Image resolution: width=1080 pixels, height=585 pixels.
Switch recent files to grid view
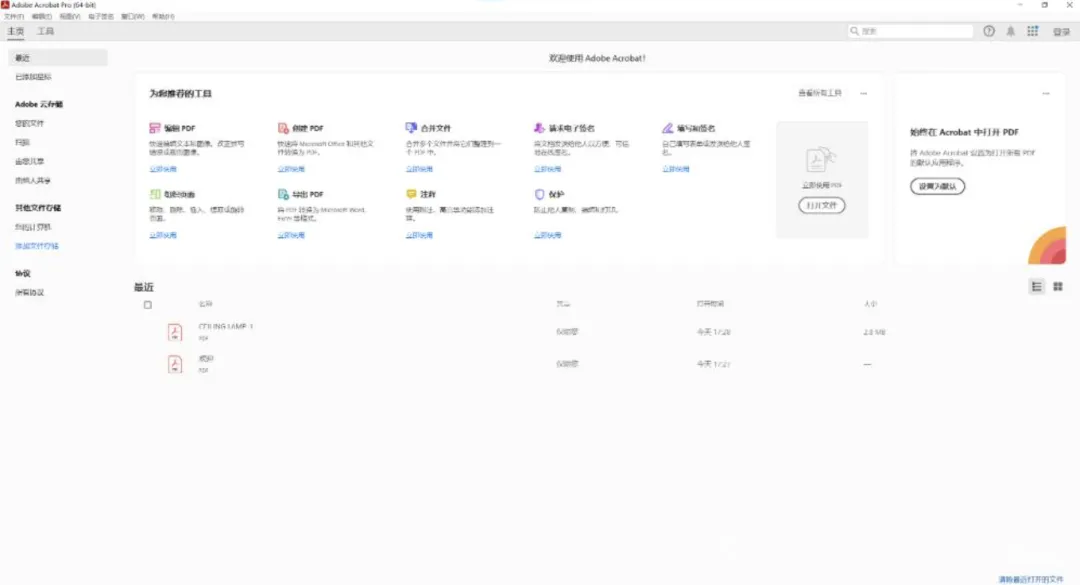[x=1058, y=287]
